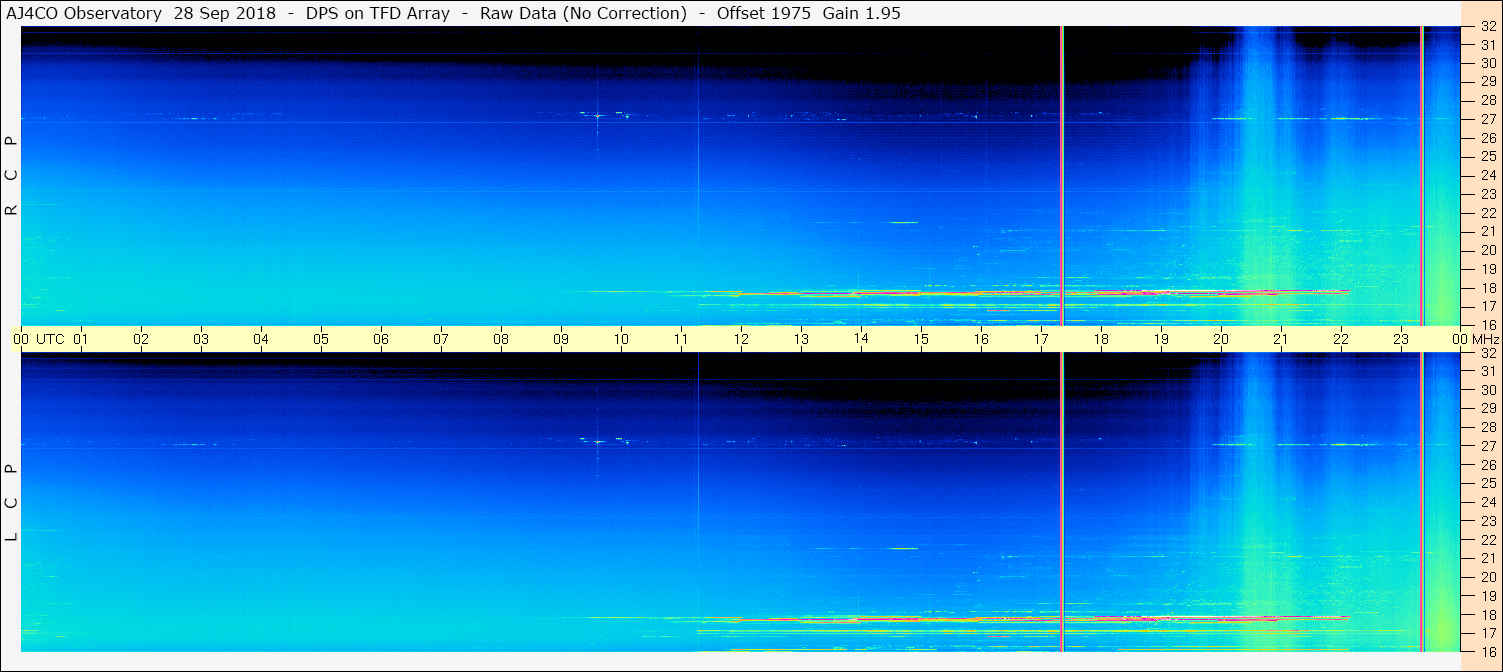Viewport: 1503px width, 672px height.
Task: Click the 24 MHz tick on the RCP scale
Action: point(1488,175)
